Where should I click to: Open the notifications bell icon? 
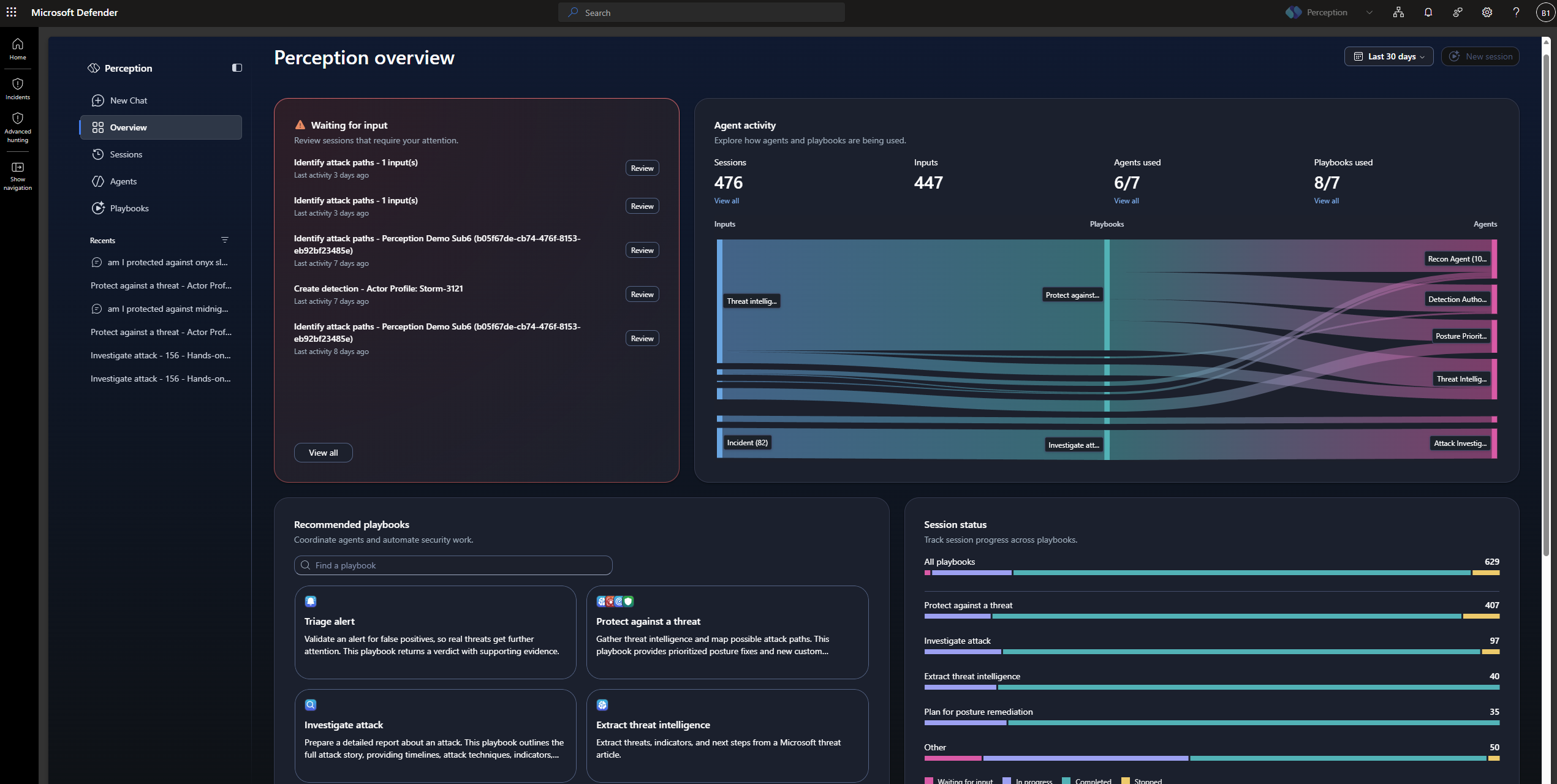click(1428, 12)
